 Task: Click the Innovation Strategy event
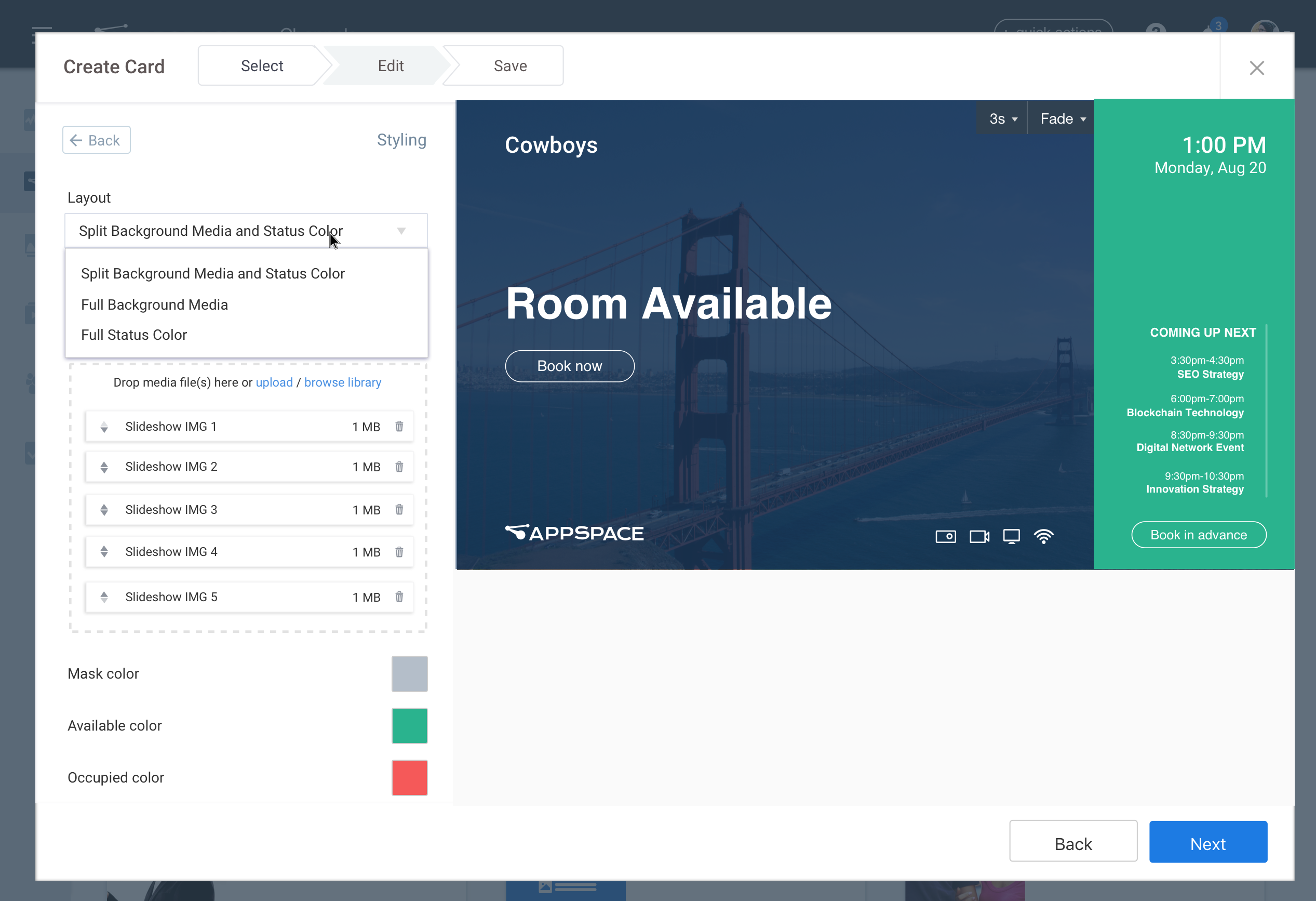[1195, 482]
